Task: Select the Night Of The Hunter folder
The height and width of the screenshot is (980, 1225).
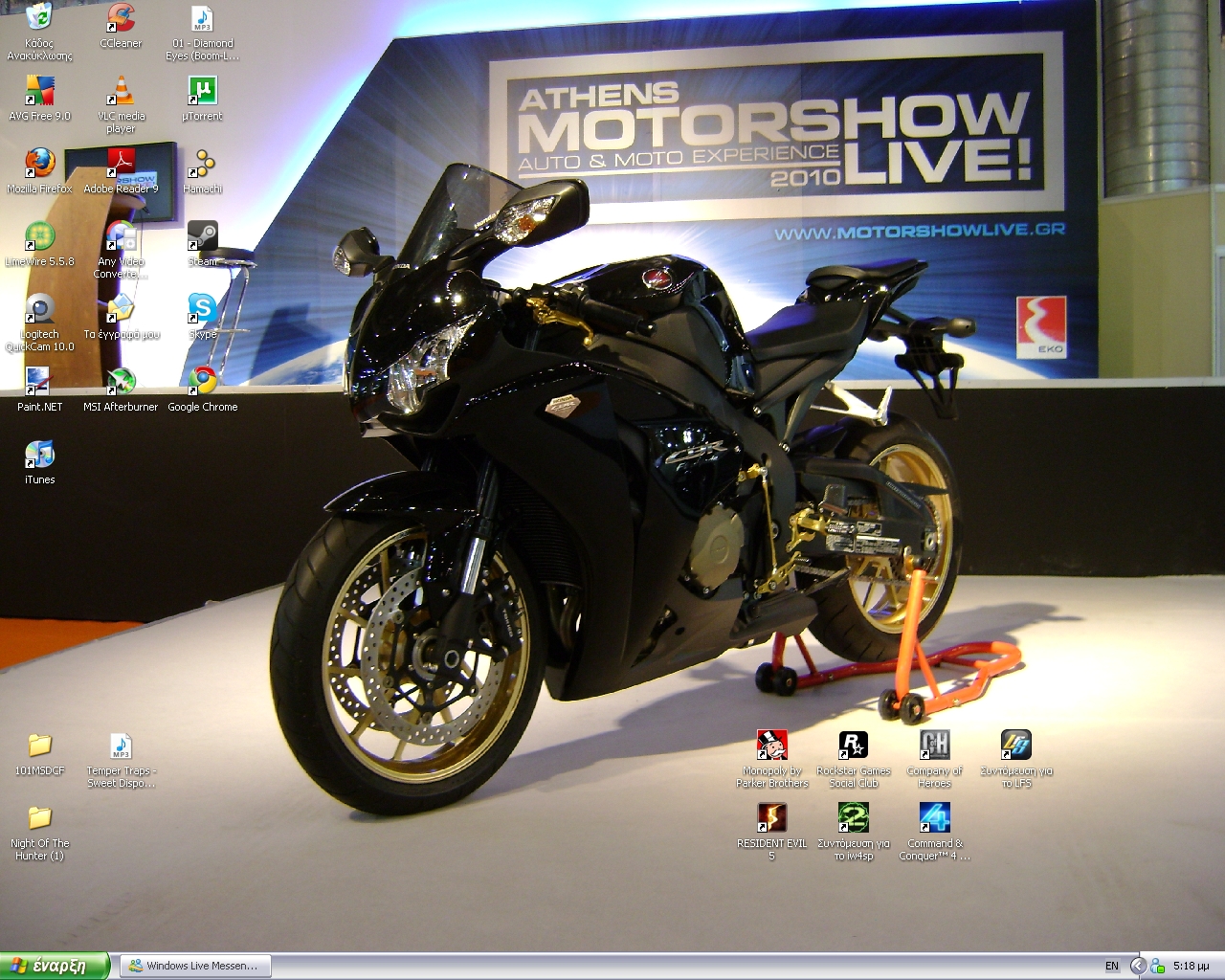Action: (39, 833)
